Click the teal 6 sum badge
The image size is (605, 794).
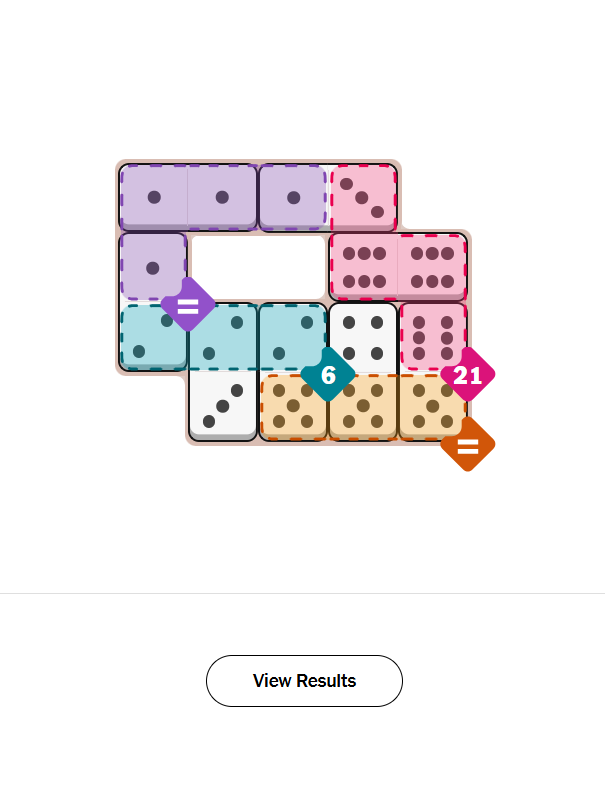pyautogui.click(x=328, y=375)
